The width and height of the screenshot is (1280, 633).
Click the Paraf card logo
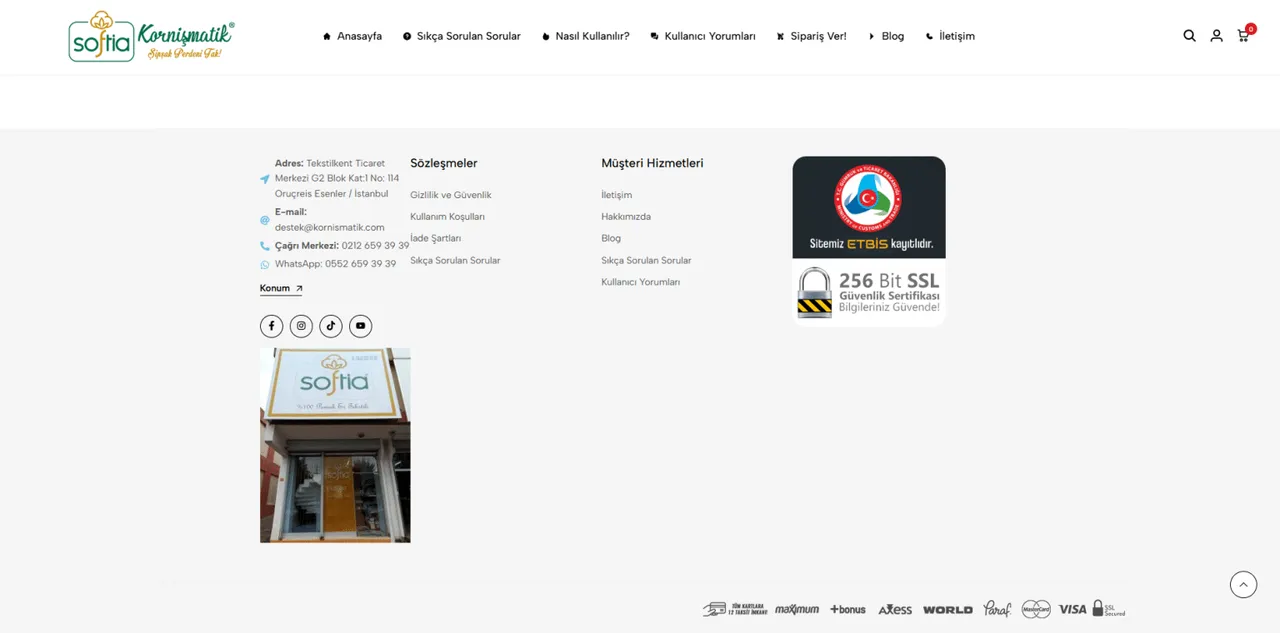[997, 608]
